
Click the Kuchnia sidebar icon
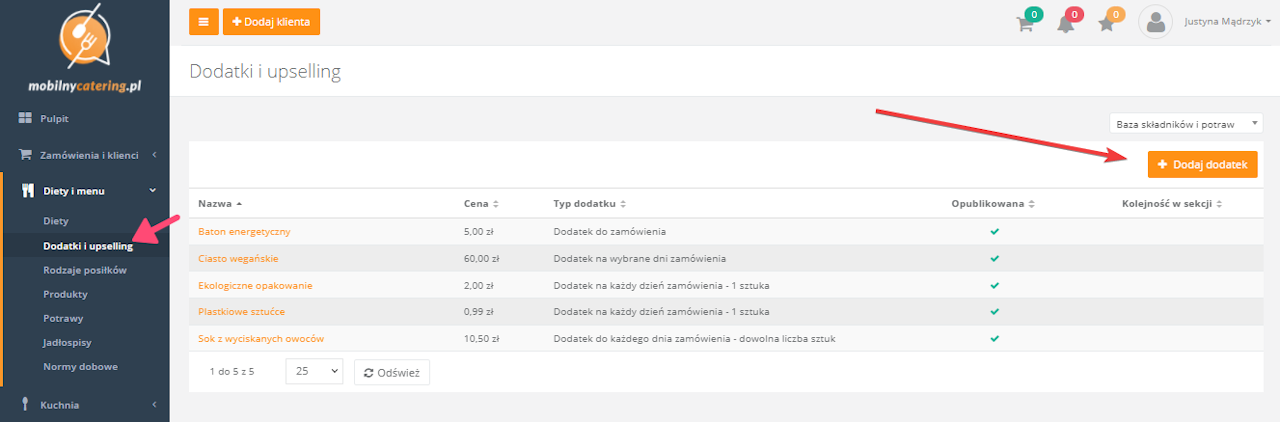pos(25,404)
